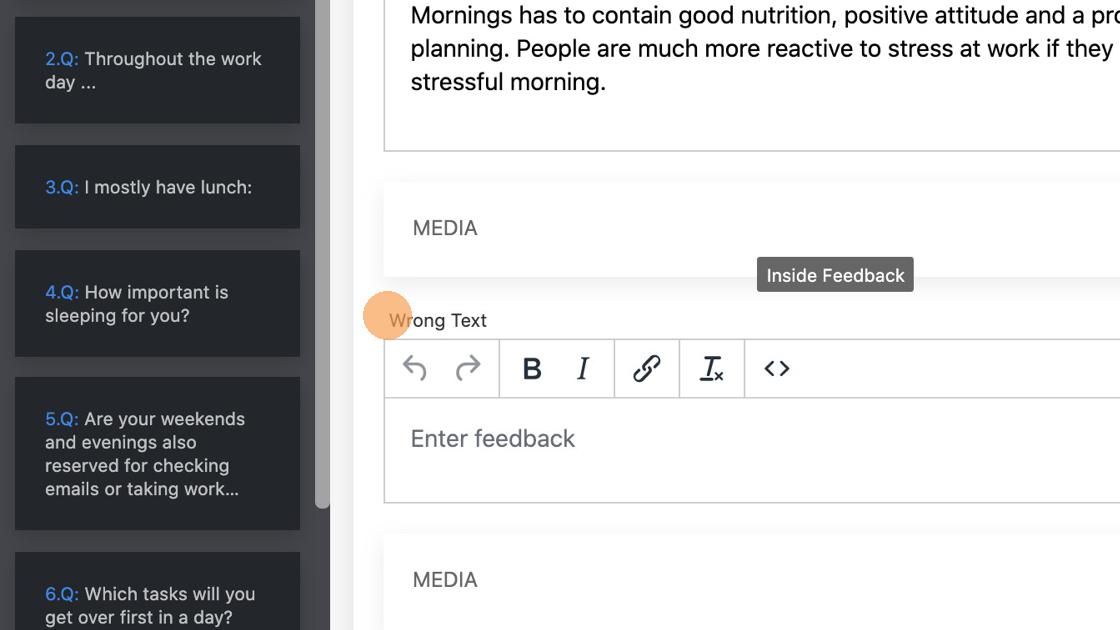
Task: Click the sidebar scrollbar track below the thumb
Action: coord(322,570)
